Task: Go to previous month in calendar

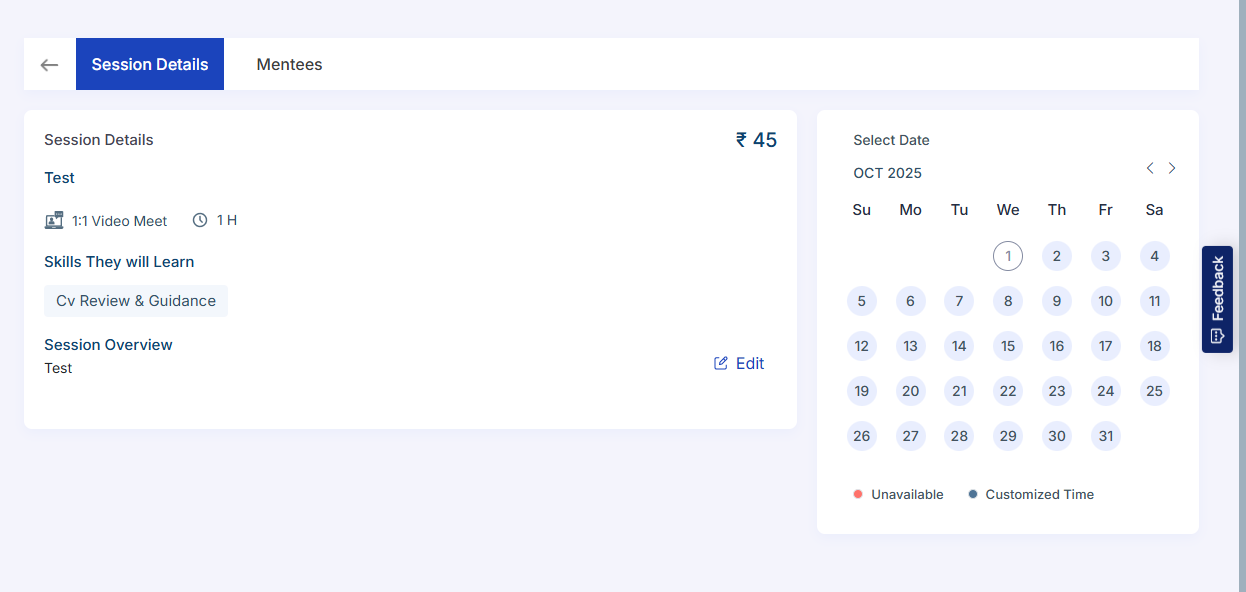Action: 1150,168
